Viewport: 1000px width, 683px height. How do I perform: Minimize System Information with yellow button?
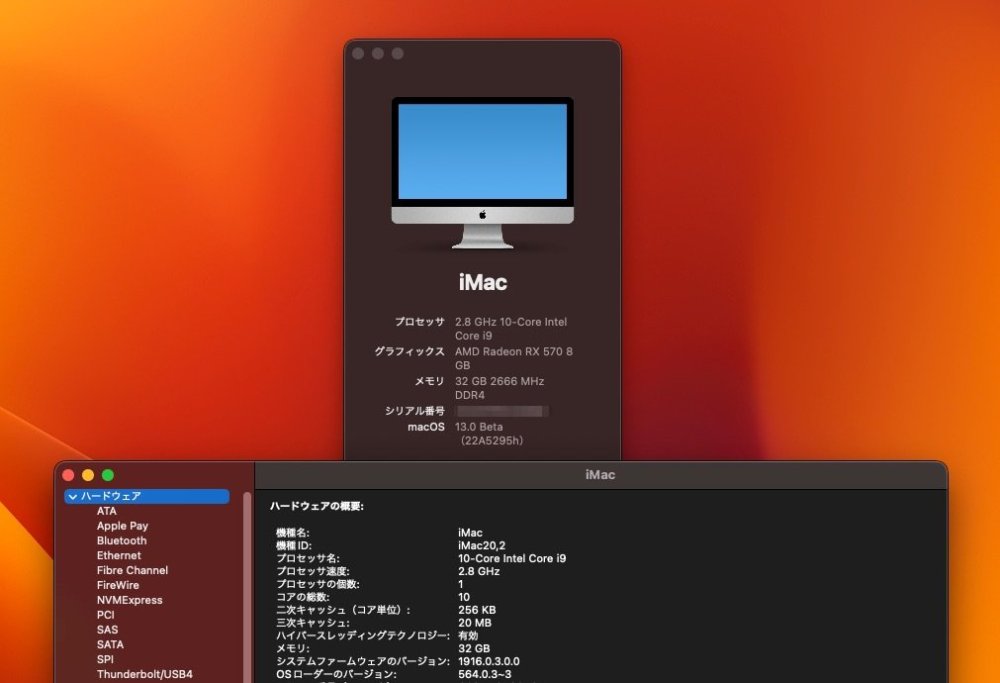click(x=88, y=475)
